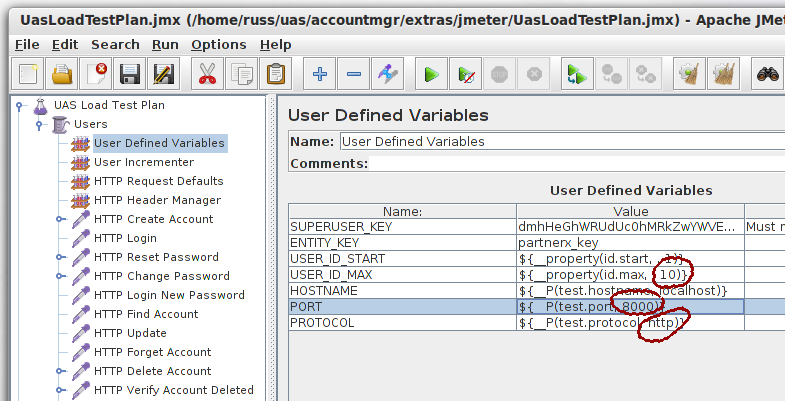Viewport: 785px width, 401px height.
Task: Select the HTTP Find Account sampler
Action: [x=146, y=314]
